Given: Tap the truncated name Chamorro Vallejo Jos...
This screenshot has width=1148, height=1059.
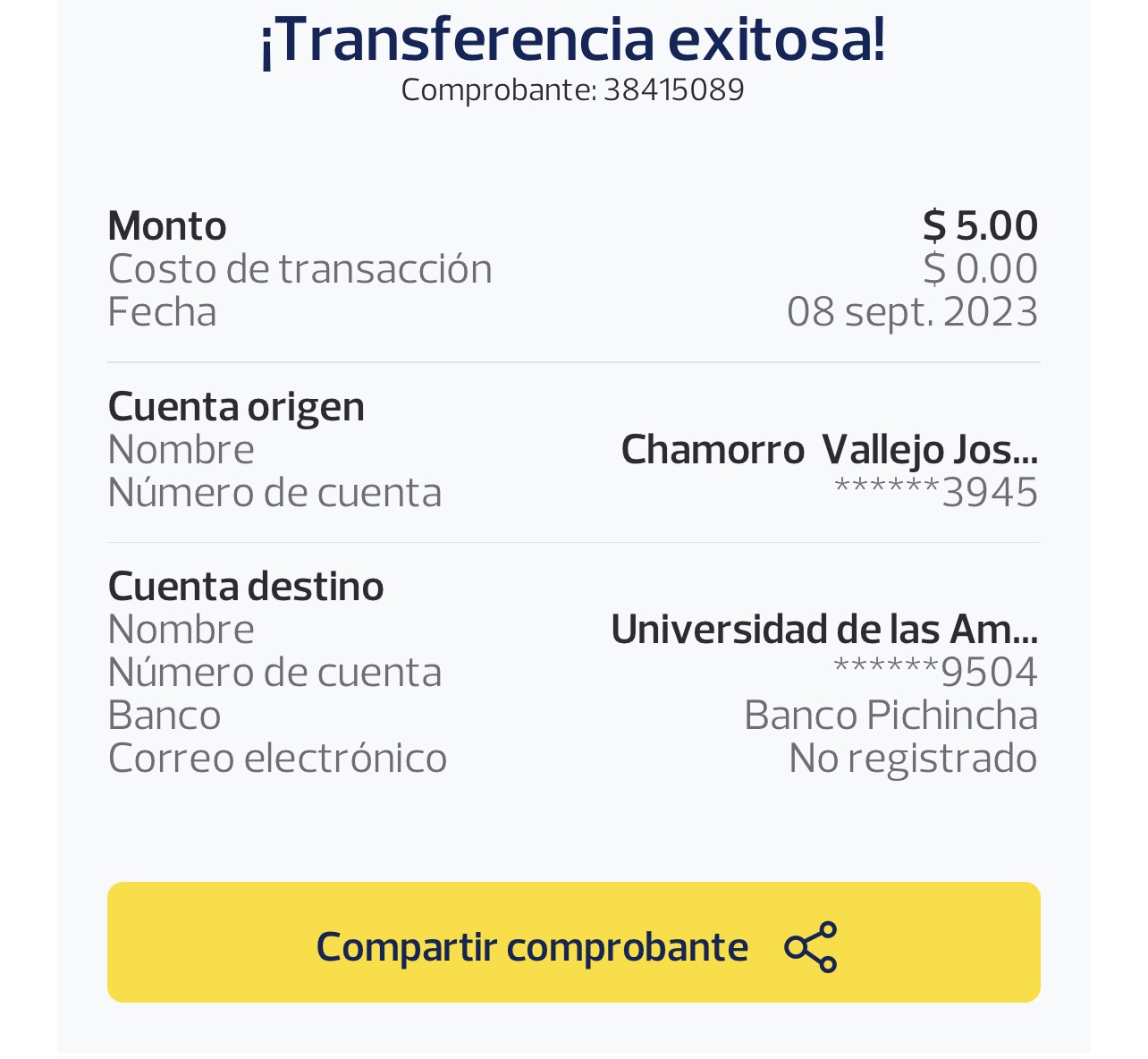Looking at the screenshot, I should click(x=829, y=449).
